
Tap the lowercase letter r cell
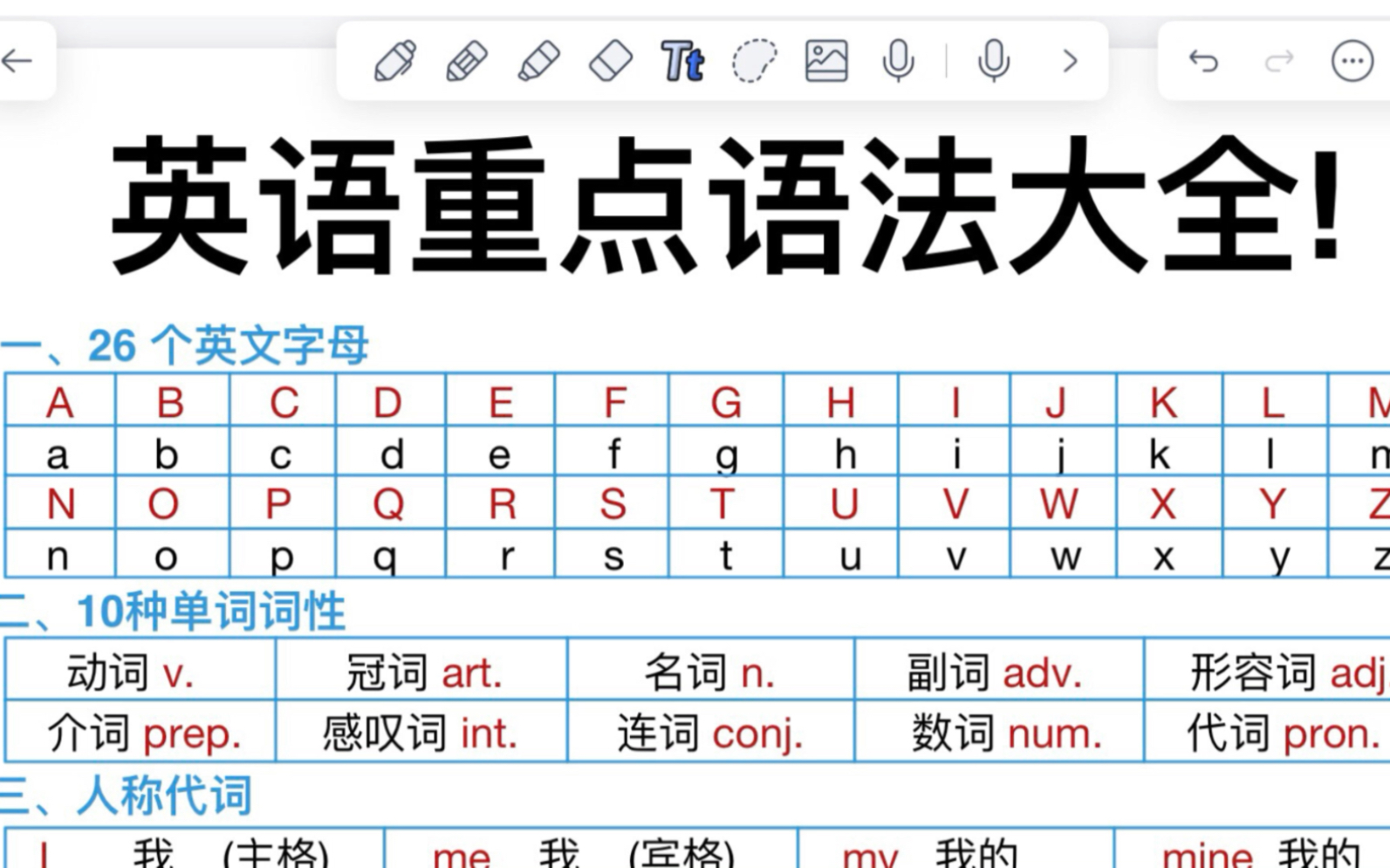point(500,553)
